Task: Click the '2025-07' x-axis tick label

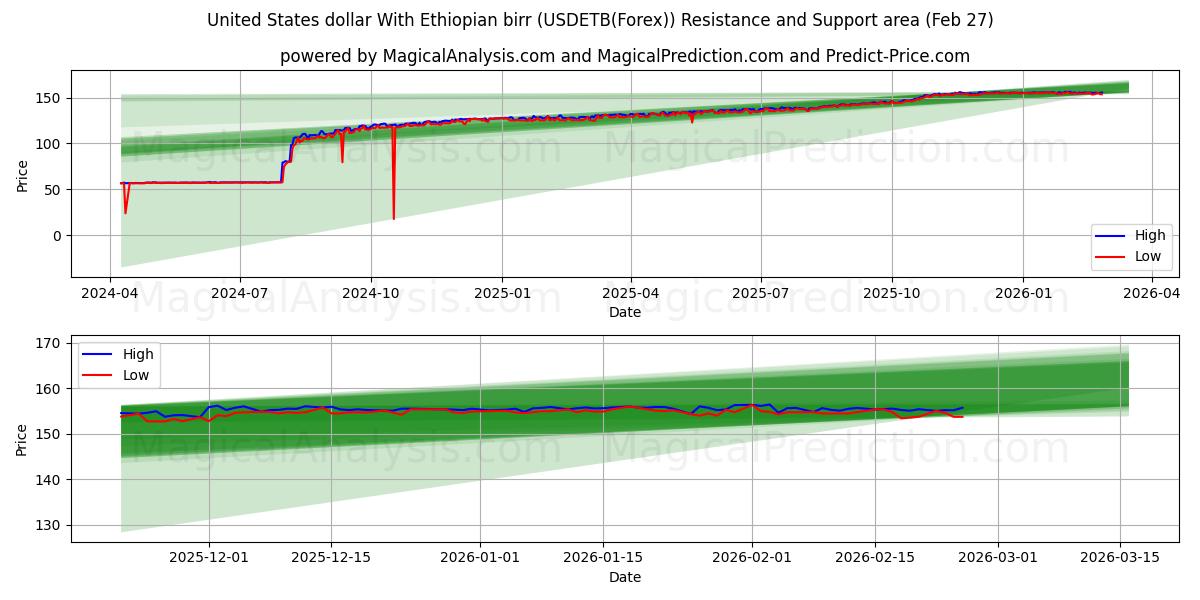Action: point(761,294)
